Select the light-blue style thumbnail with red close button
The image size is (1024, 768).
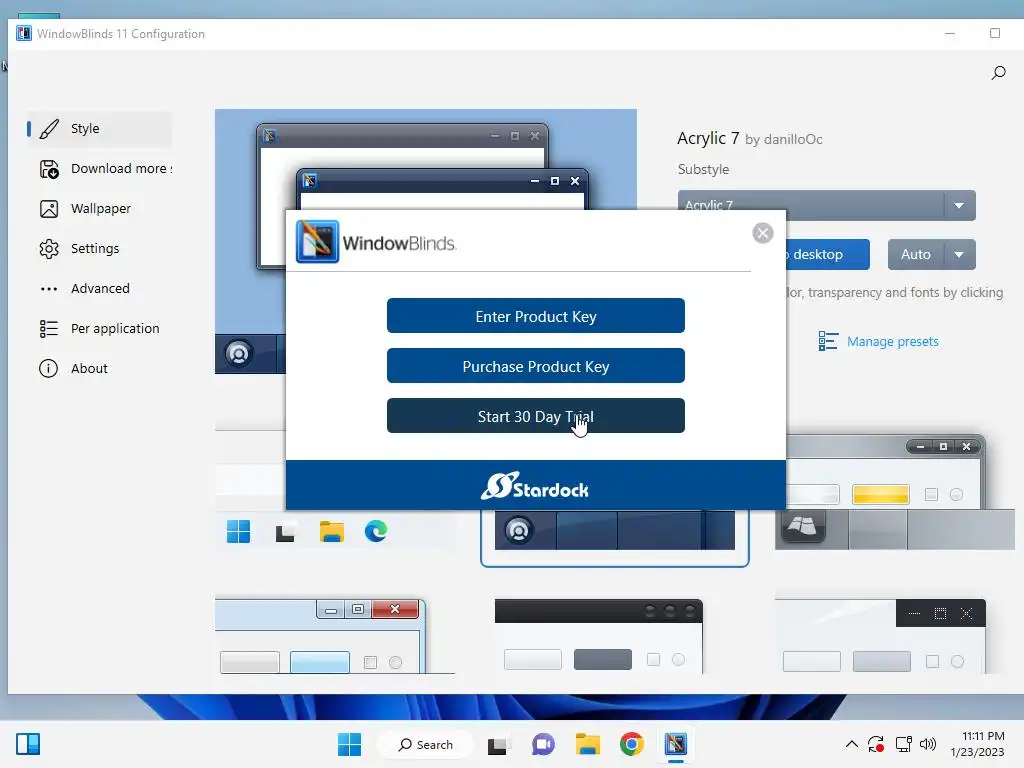pyautogui.click(x=334, y=635)
